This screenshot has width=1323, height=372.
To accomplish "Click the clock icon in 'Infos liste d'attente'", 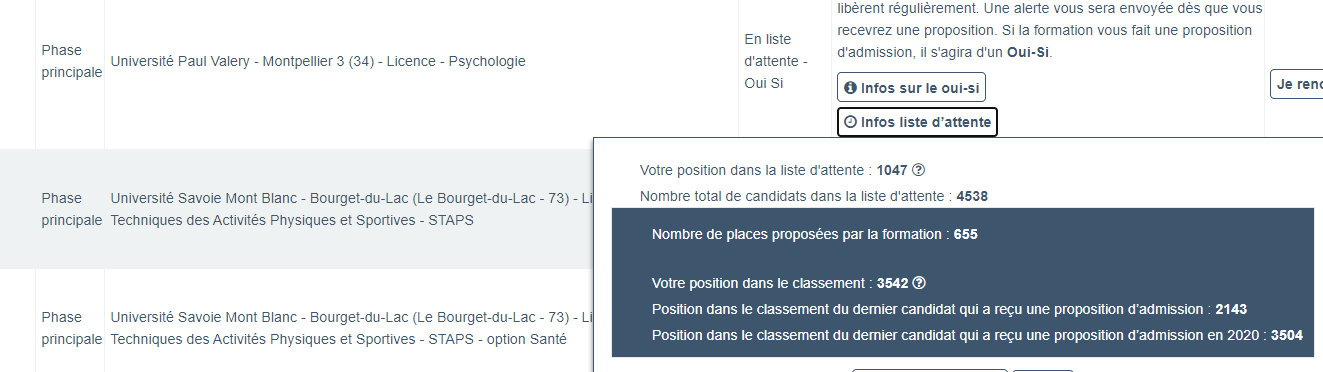I will 851,122.
